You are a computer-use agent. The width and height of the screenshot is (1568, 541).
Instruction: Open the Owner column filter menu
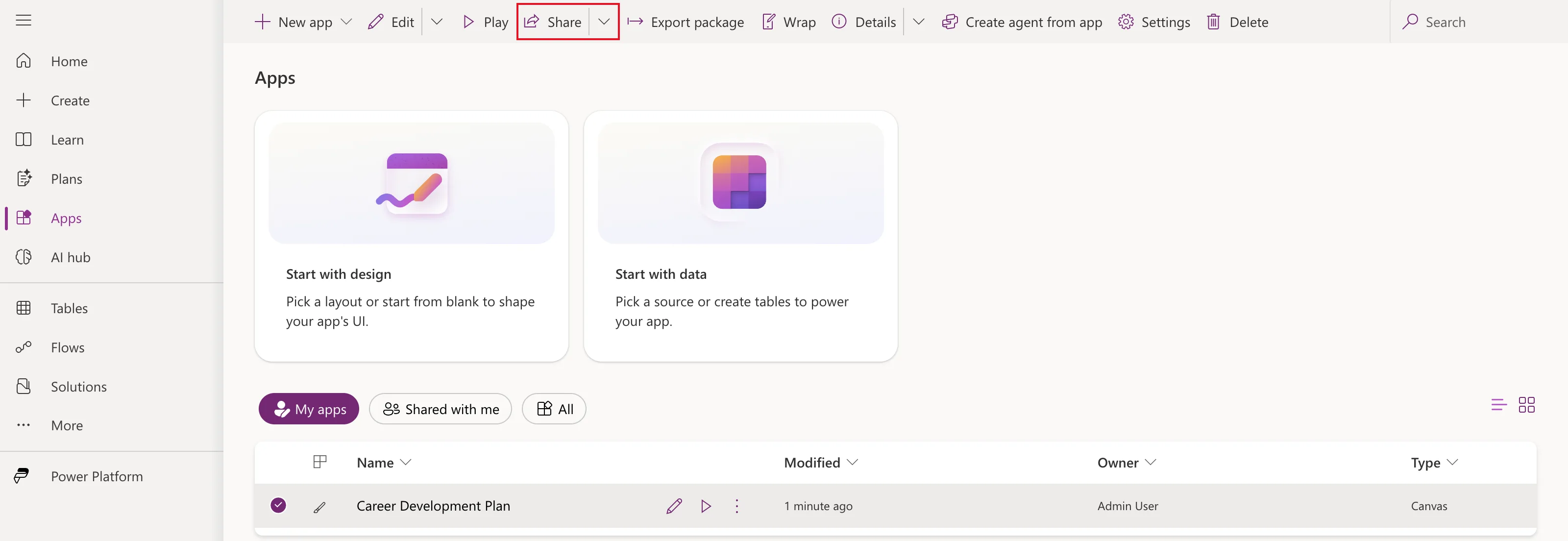click(1126, 463)
